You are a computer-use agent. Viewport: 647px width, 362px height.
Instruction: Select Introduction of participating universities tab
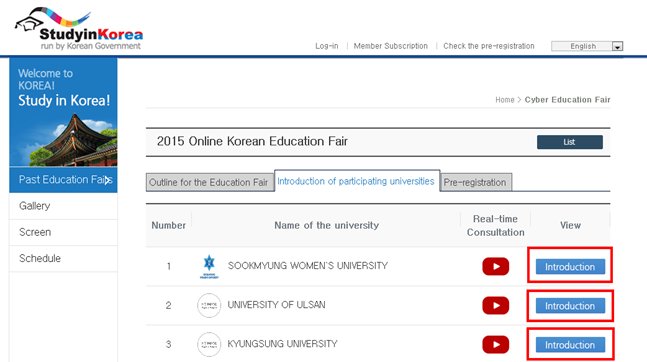point(357,181)
